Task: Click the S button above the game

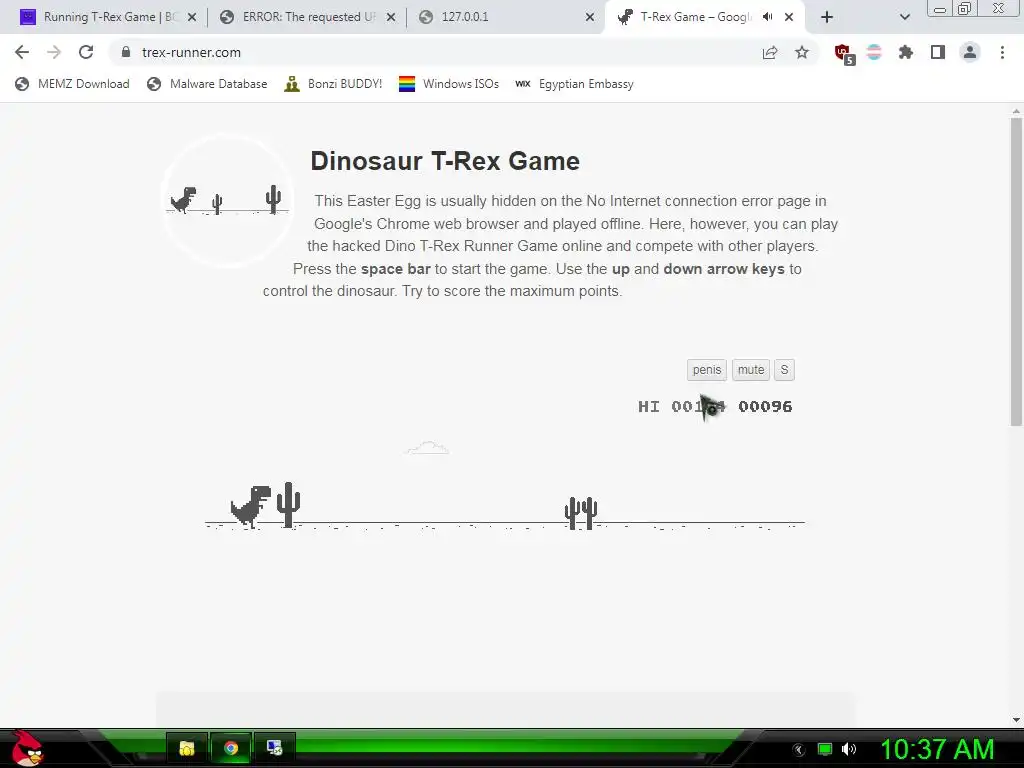Action: point(784,370)
